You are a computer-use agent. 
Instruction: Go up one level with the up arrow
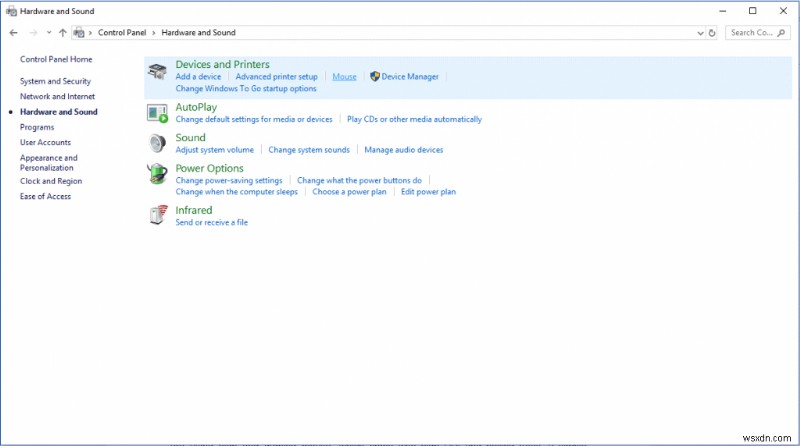(x=62, y=33)
